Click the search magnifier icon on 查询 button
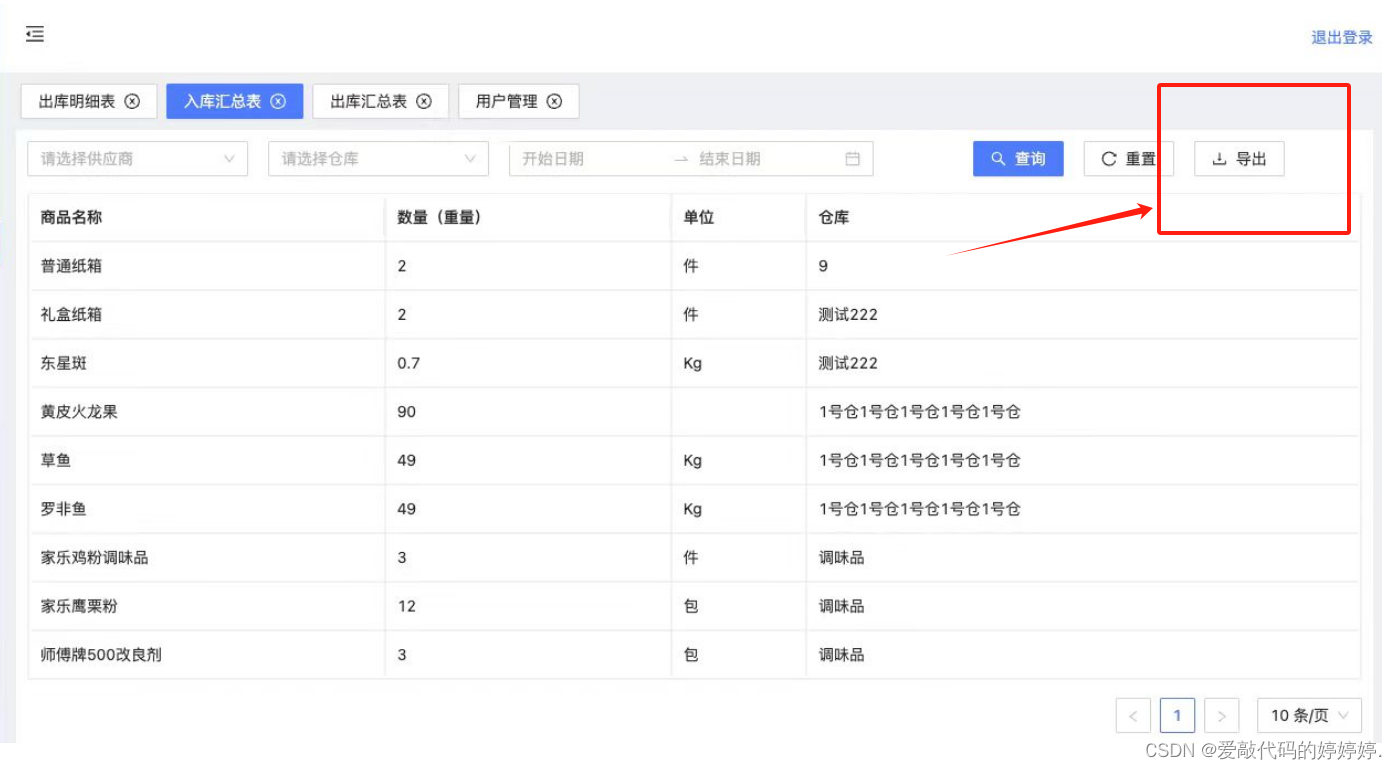 pyautogui.click(x=996, y=158)
